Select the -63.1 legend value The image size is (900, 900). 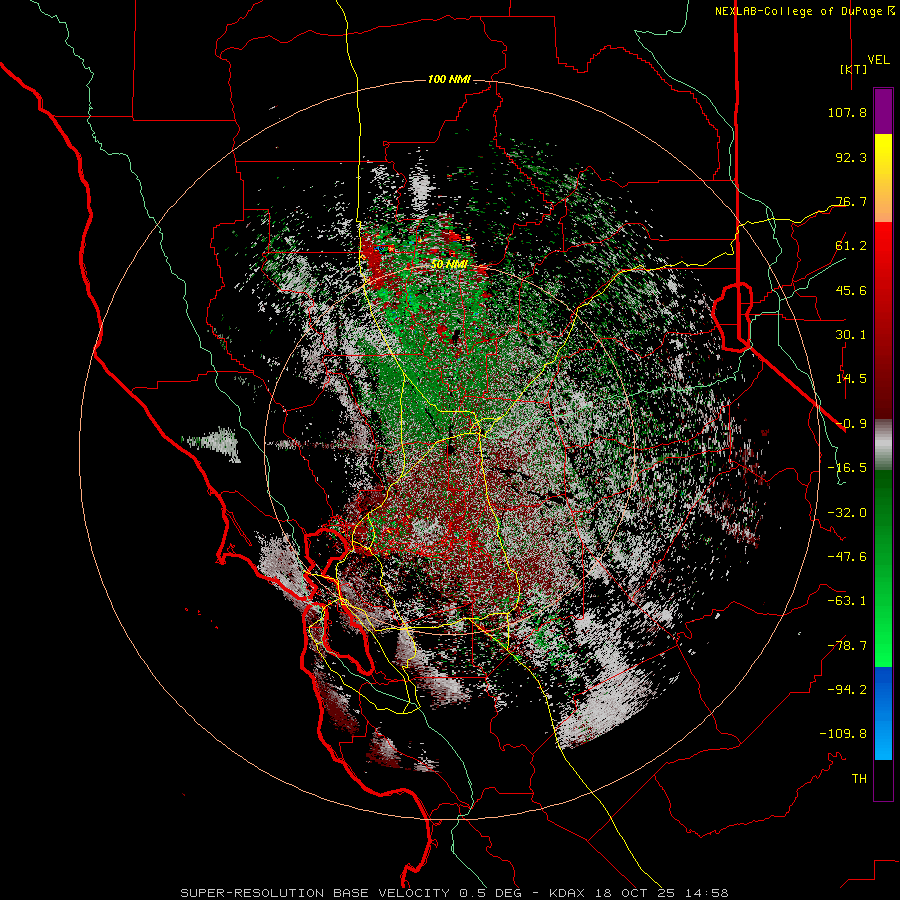(847, 601)
